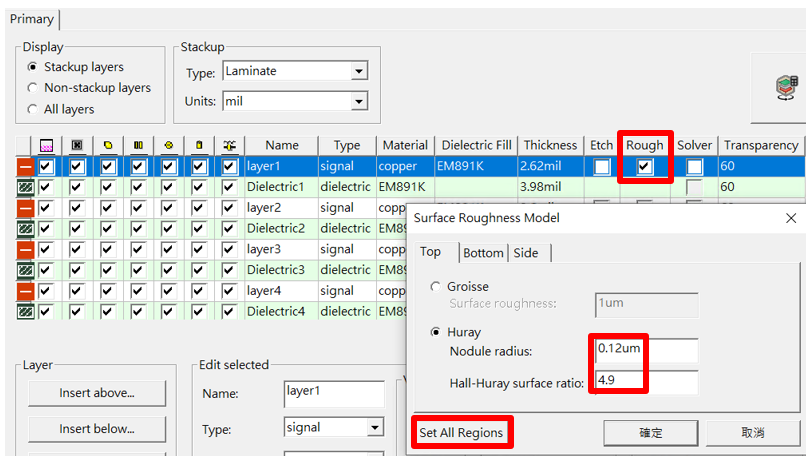Select the layer1 name cell

[x=281, y=167]
